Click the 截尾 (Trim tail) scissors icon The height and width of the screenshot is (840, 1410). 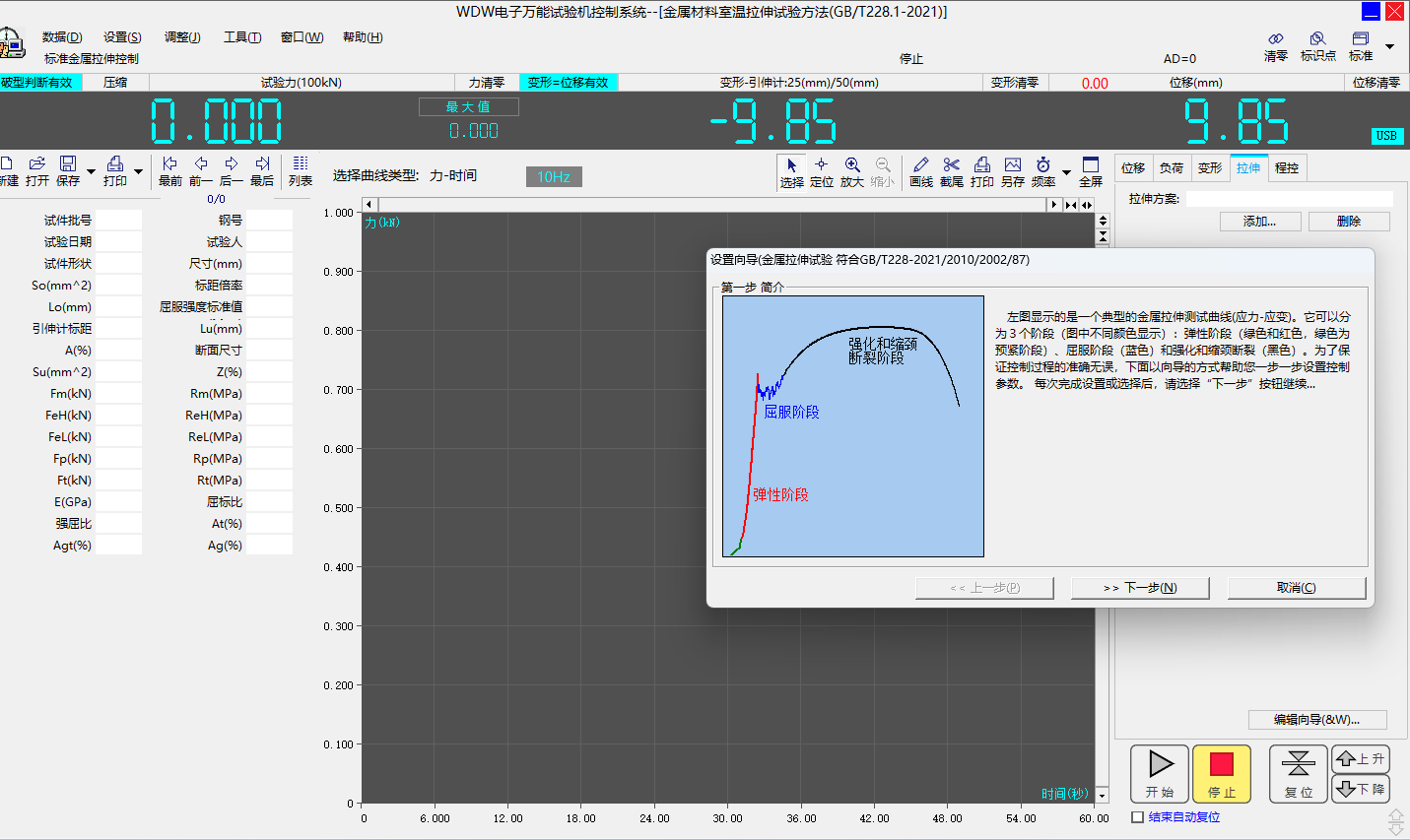pos(951,171)
